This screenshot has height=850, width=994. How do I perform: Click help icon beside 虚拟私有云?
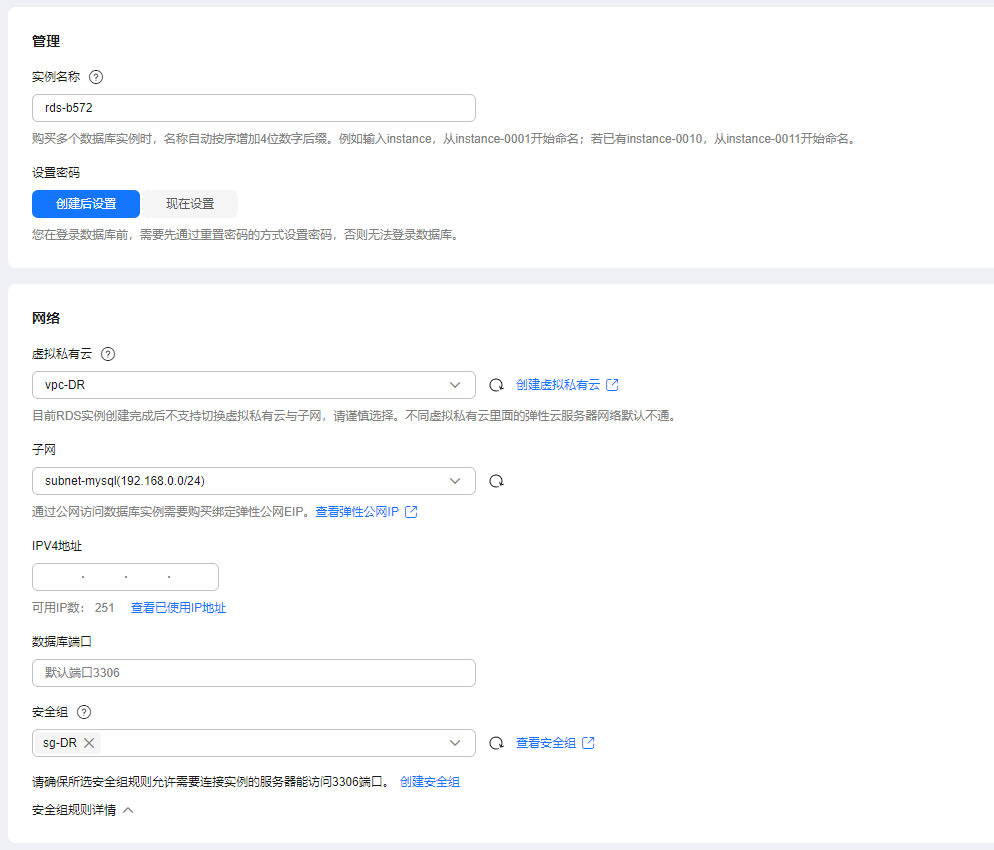(x=108, y=354)
